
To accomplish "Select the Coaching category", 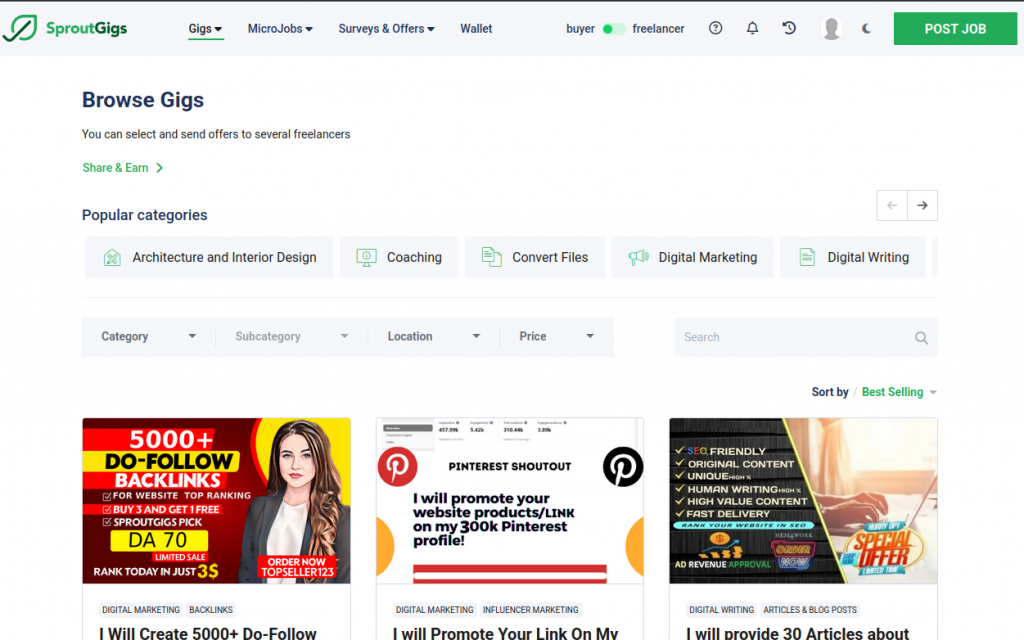I will (399, 257).
